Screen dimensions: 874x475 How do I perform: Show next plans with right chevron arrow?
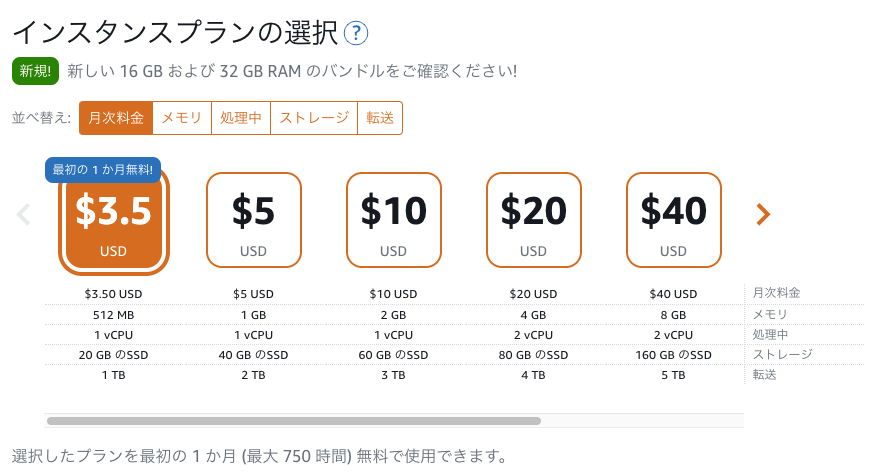763,214
